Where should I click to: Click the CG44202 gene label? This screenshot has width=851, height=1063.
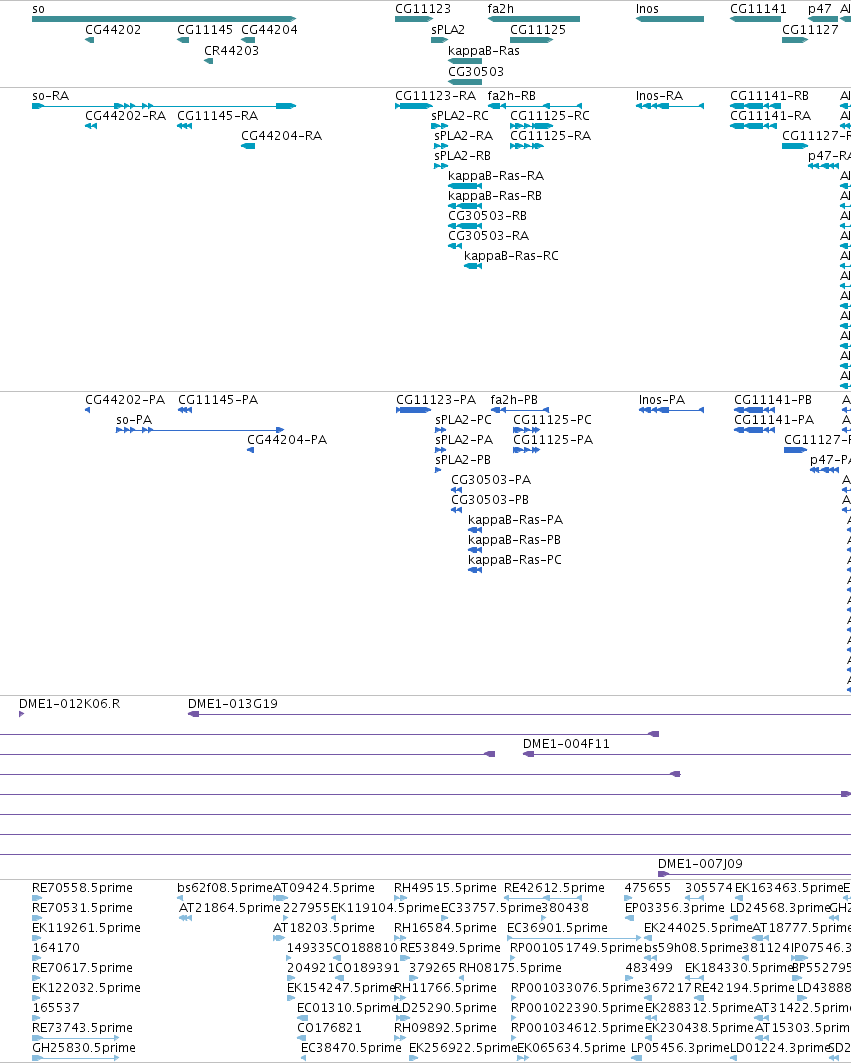coord(113,30)
